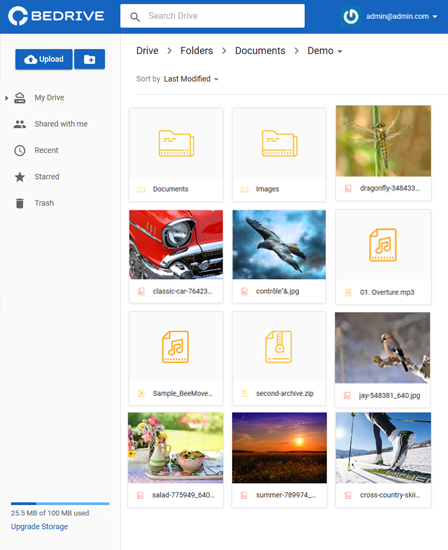The height and width of the screenshot is (550, 448).
Task: Select the summer-789974 sunset thumbnail
Action: [279, 448]
